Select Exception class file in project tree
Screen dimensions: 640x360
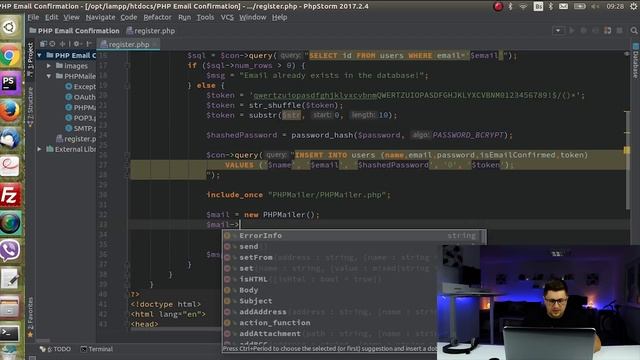point(80,87)
